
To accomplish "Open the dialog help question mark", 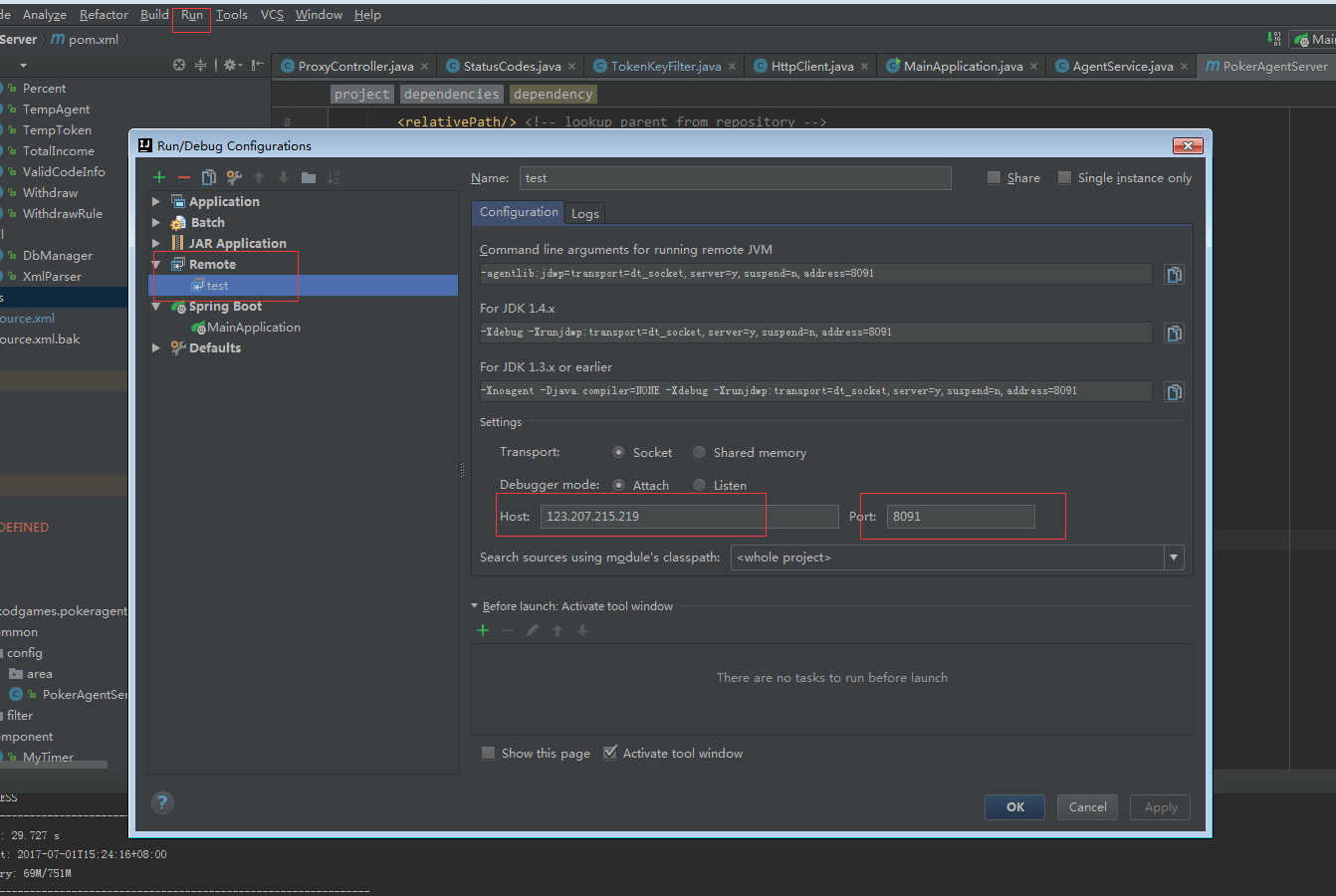I will point(163,802).
